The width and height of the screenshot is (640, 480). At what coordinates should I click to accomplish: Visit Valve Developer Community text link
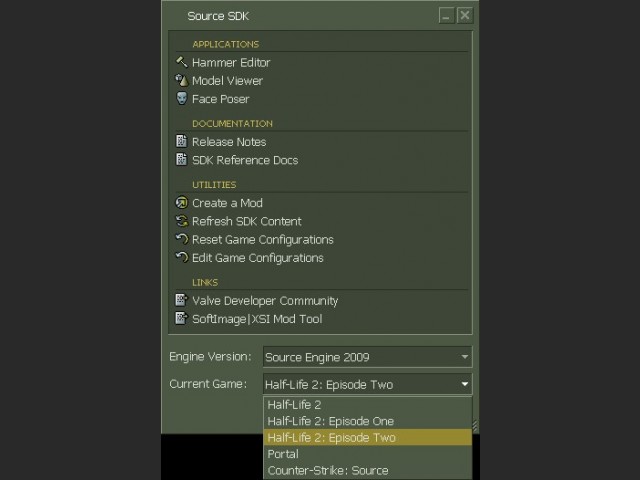click(265, 301)
